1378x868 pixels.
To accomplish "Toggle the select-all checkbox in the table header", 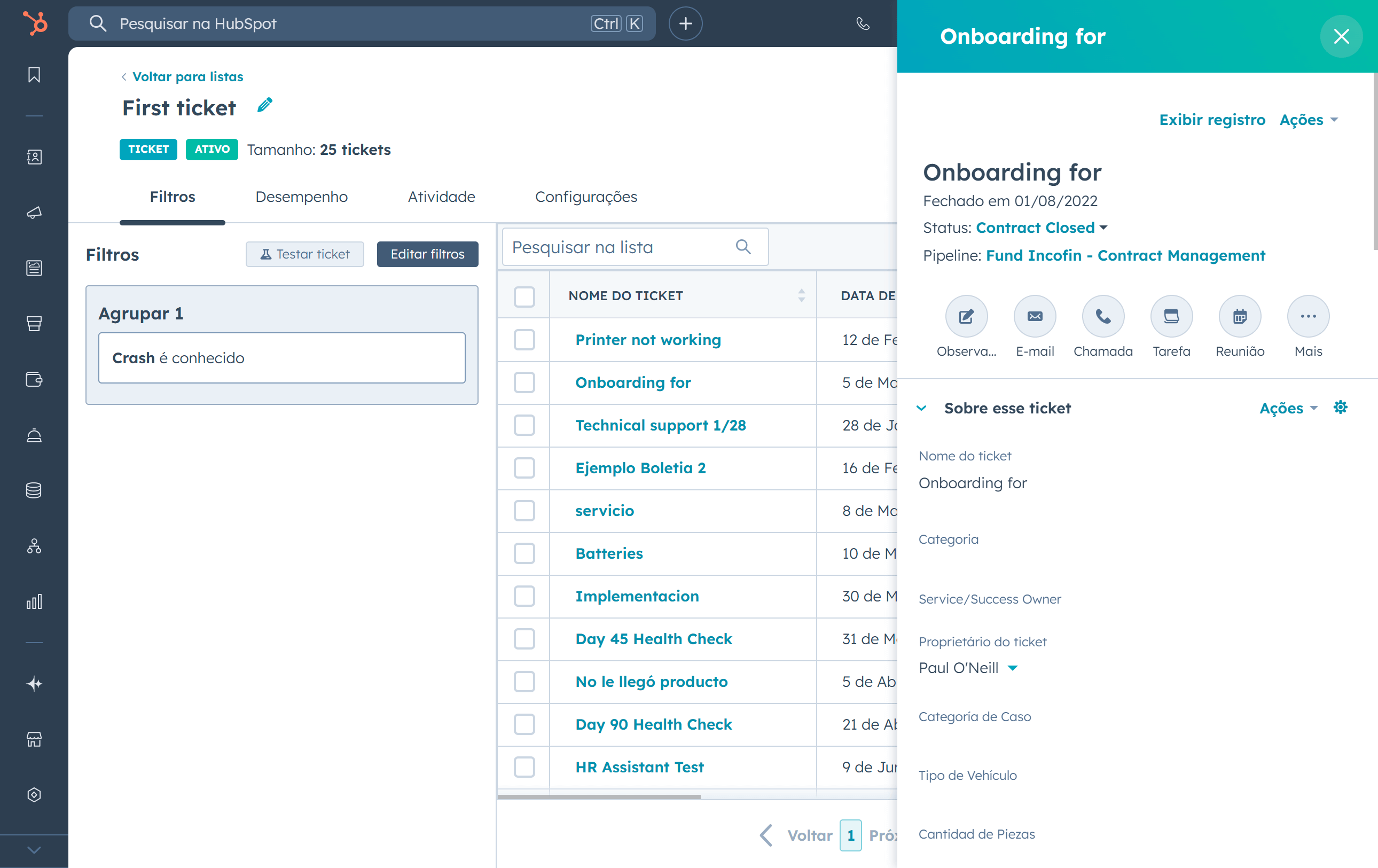I will click(524, 296).
